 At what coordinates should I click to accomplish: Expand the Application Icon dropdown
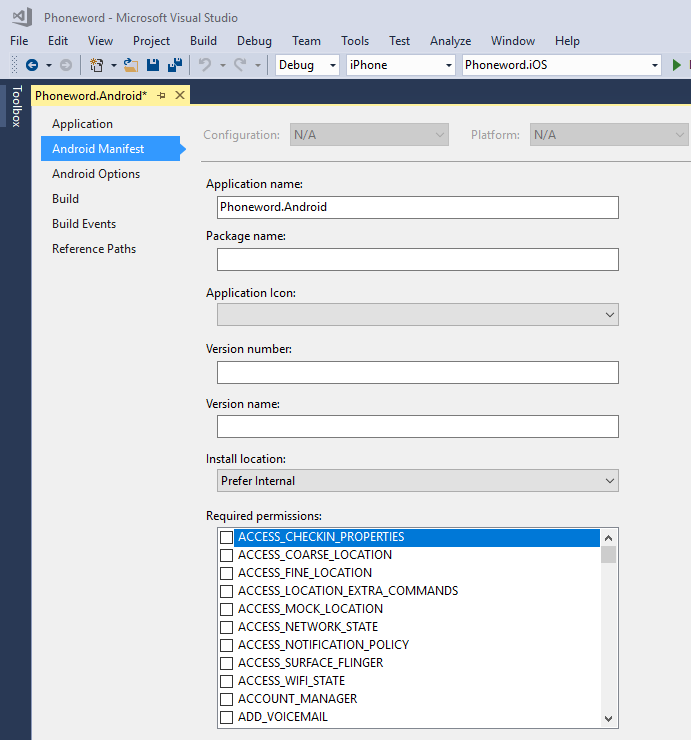tap(417, 315)
